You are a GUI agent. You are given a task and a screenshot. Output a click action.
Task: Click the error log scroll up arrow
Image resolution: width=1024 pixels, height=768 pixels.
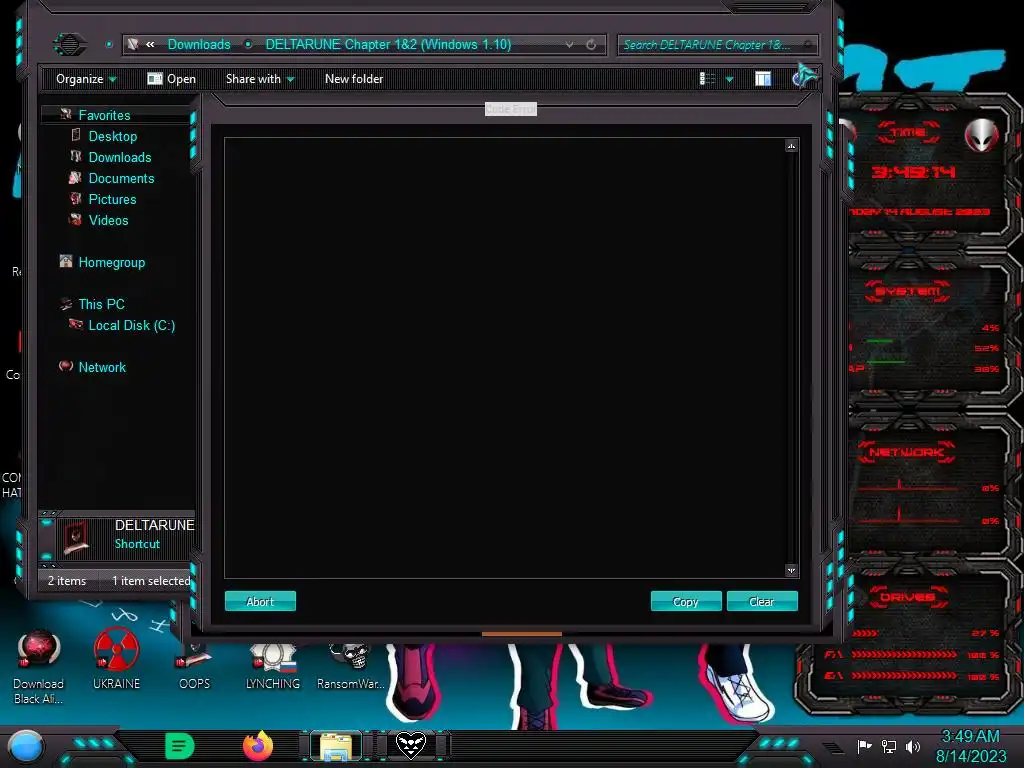(791, 146)
